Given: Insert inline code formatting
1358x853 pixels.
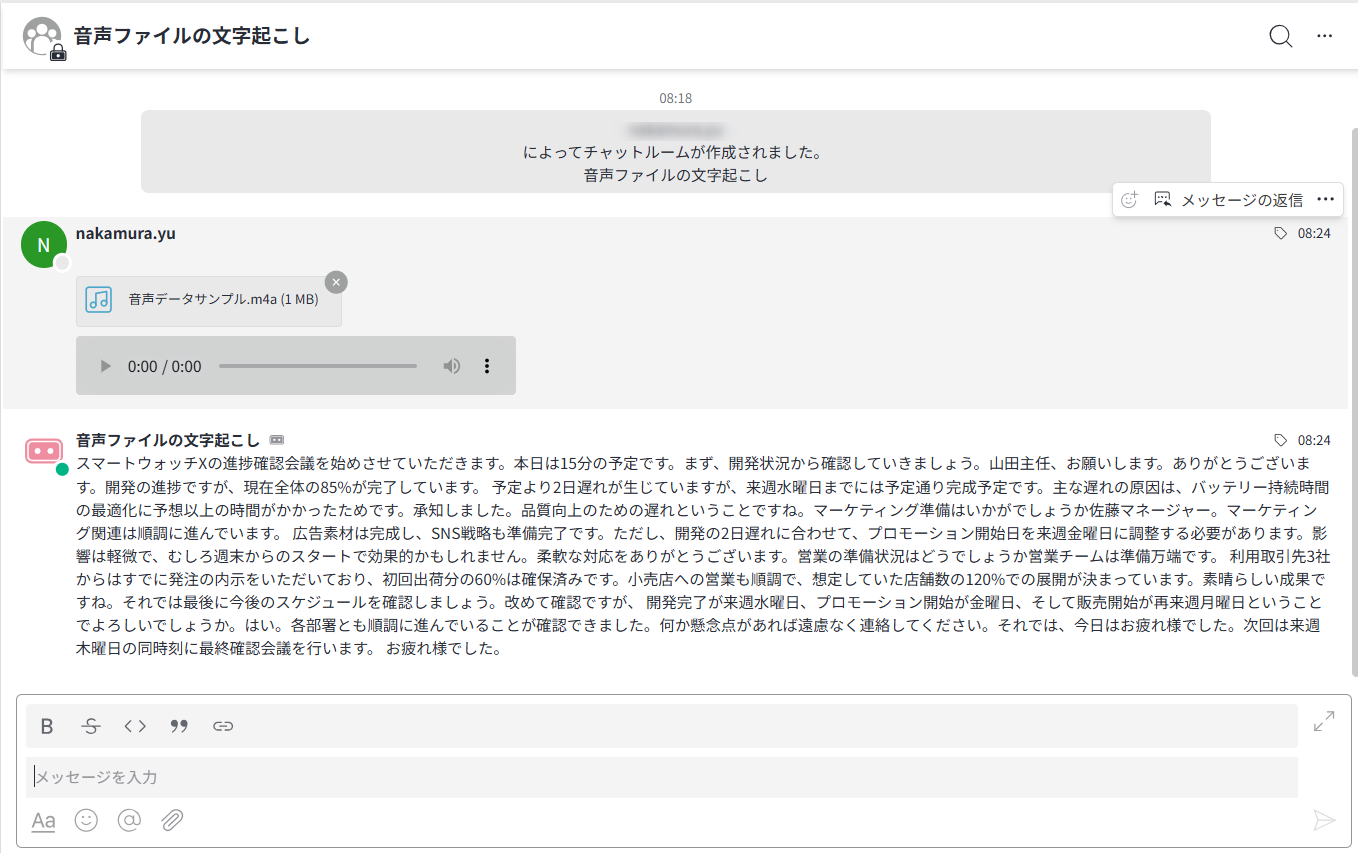Looking at the screenshot, I should (x=135, y=727).
